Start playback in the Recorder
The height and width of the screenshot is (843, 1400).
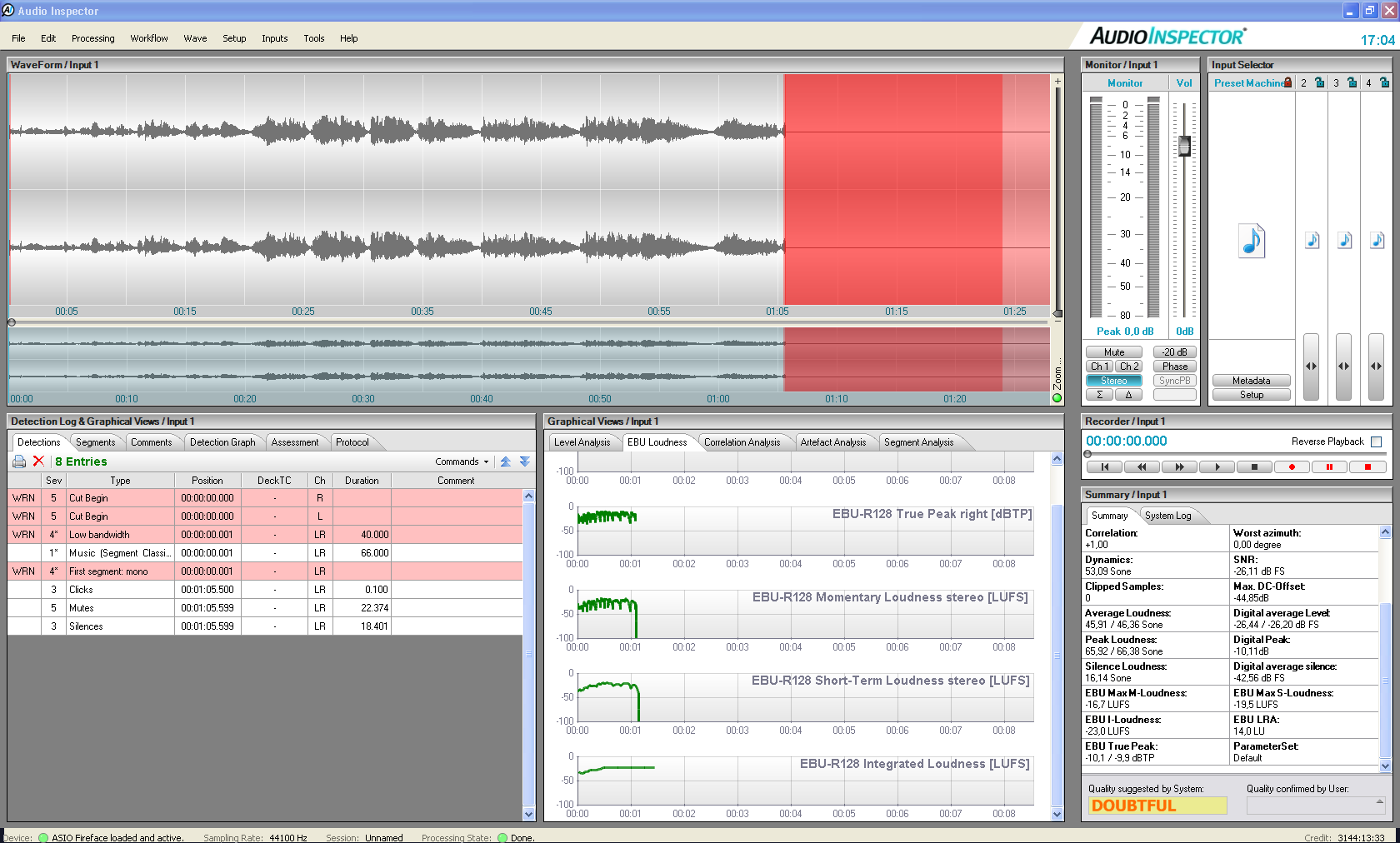pos(1217,467)
